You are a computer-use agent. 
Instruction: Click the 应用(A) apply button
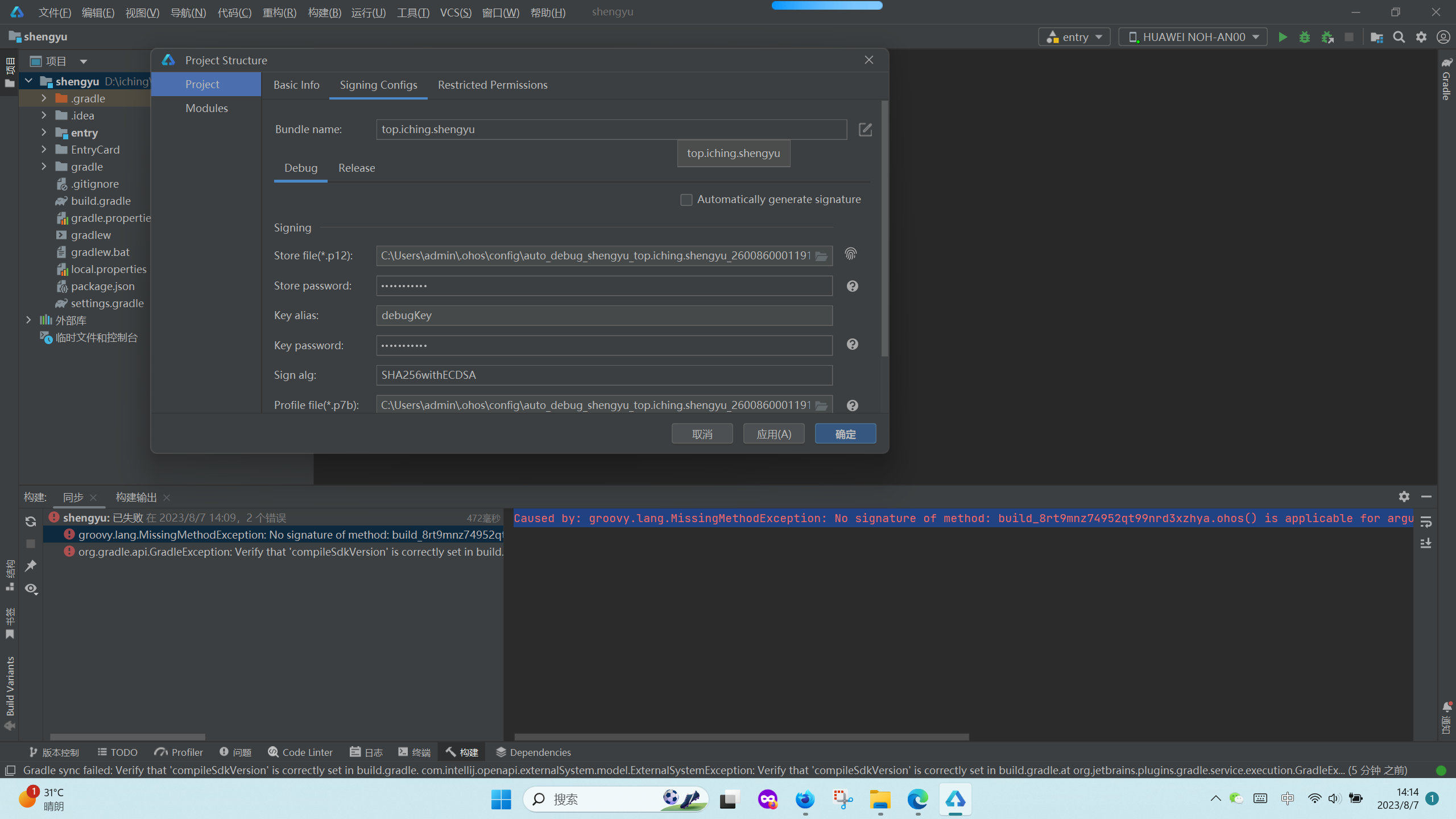point(774,434)
